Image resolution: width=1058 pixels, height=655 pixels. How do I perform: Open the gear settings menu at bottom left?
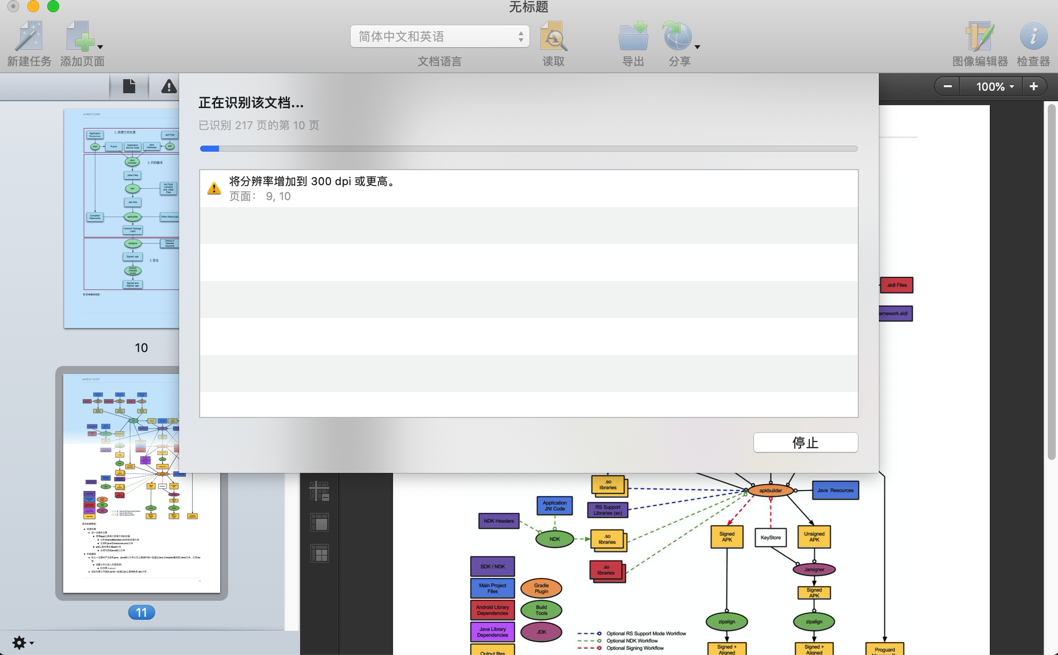point(22,642)
